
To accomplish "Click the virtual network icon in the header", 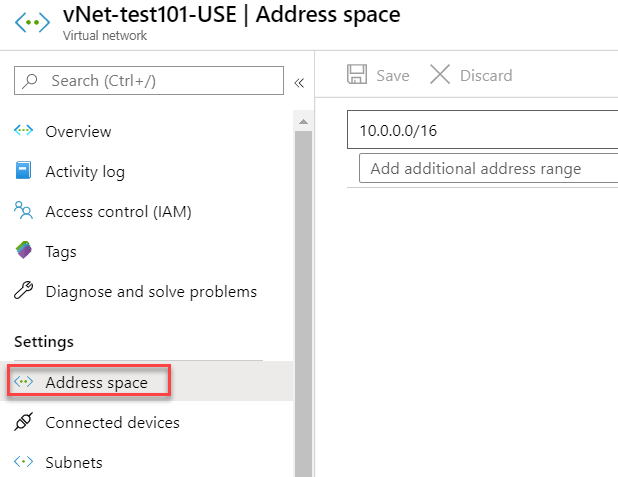I will pos(32,22).
